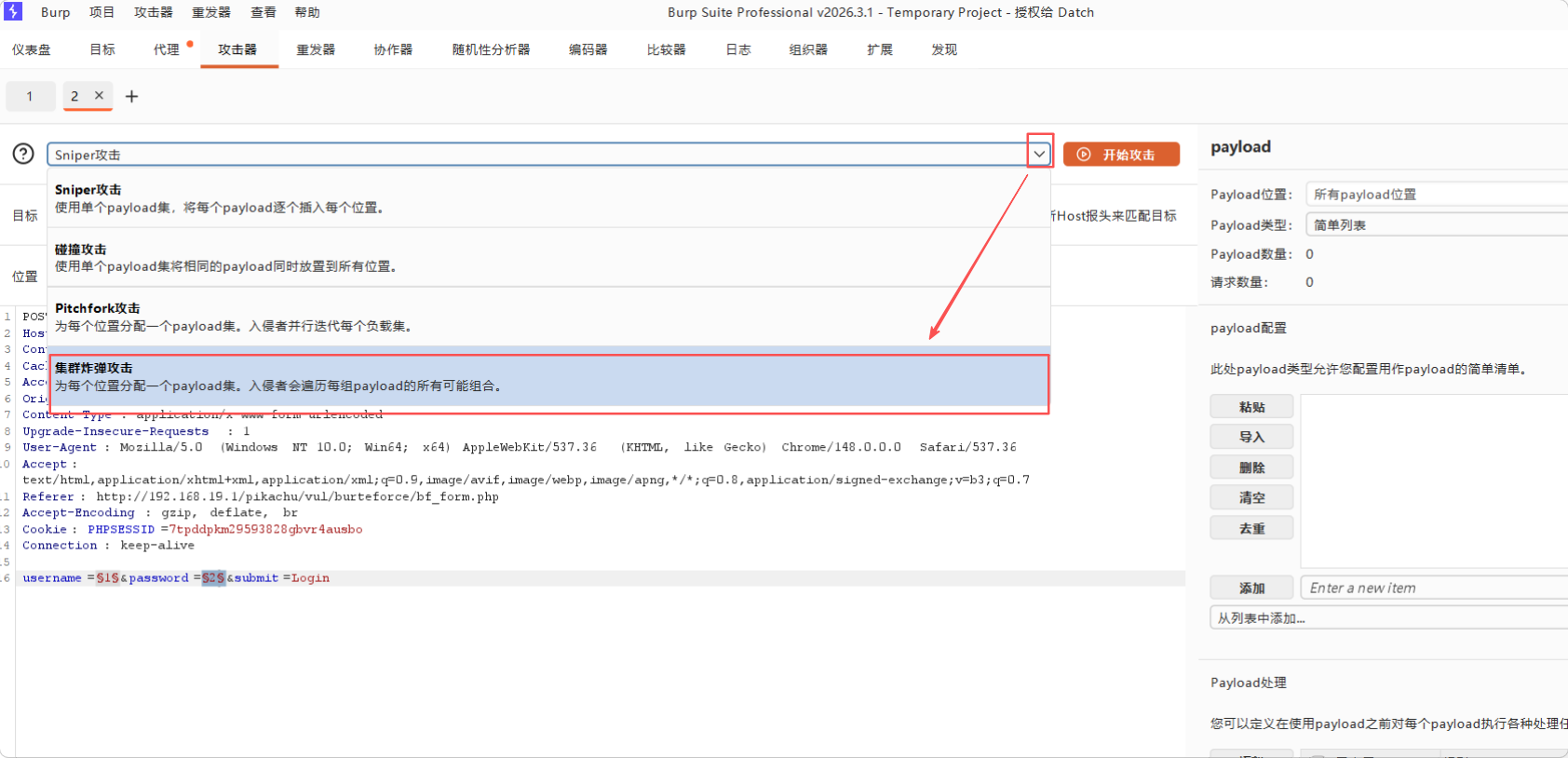Open the Burp menu

[55, 12]
